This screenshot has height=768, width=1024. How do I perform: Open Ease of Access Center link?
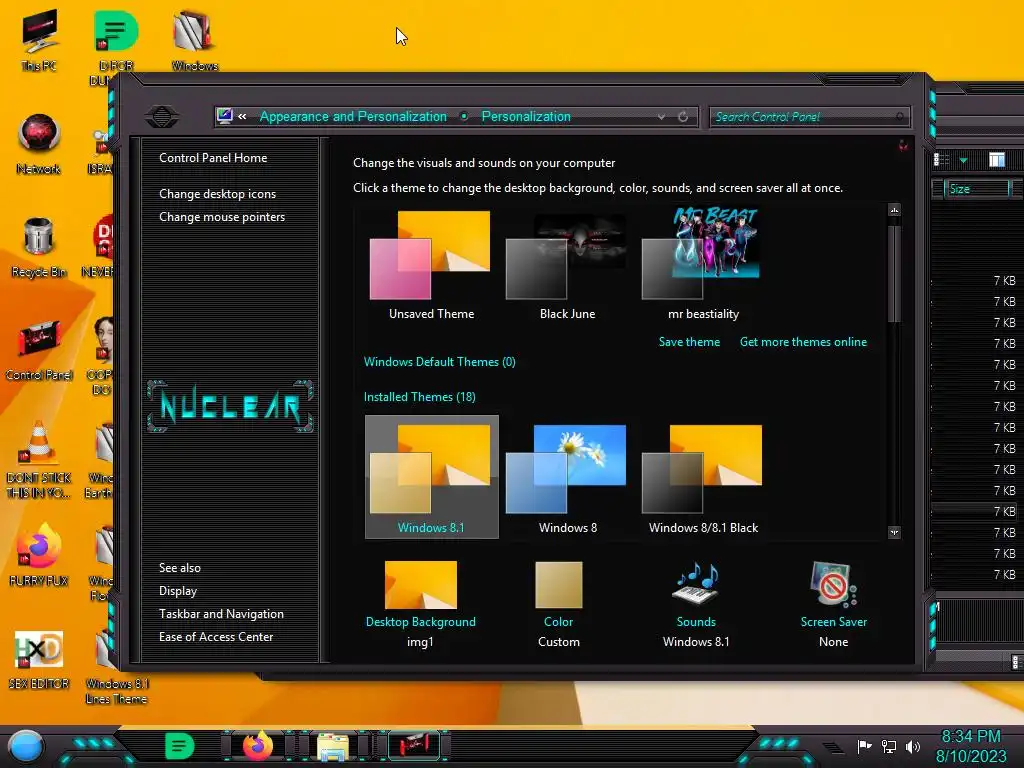pyautogui.click(x=216, y=637)
